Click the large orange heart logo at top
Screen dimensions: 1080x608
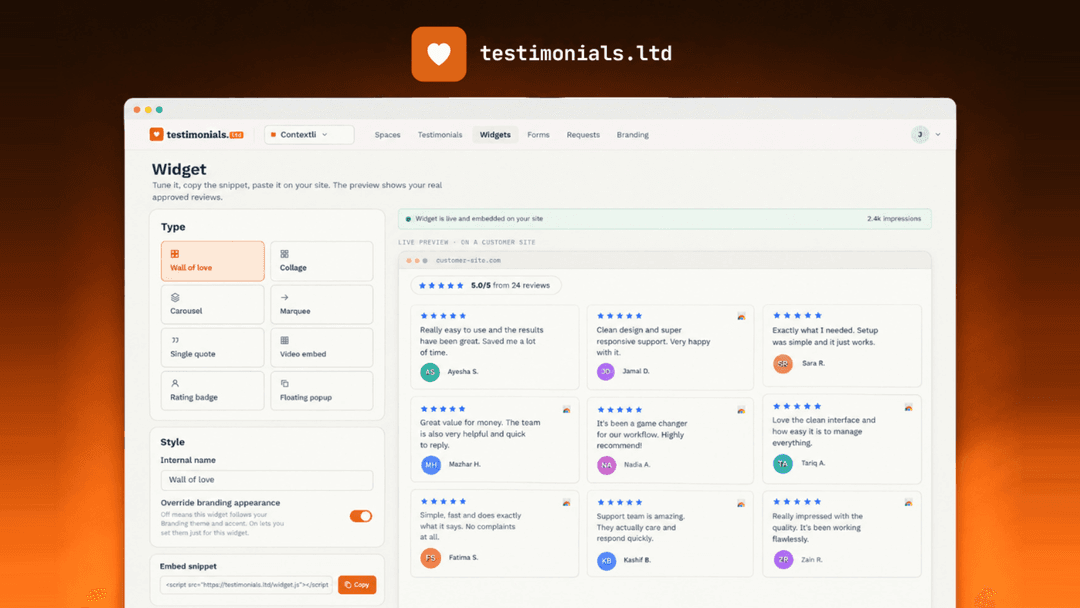(x=439, y=54)
